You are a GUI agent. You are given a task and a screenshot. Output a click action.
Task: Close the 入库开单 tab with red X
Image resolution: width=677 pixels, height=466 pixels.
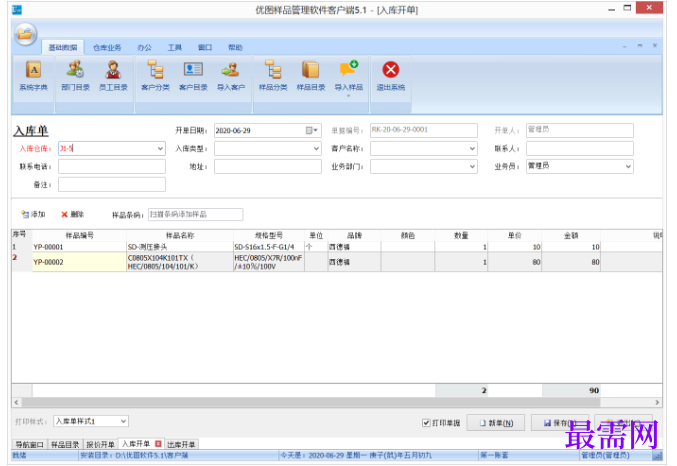(158, 444)
